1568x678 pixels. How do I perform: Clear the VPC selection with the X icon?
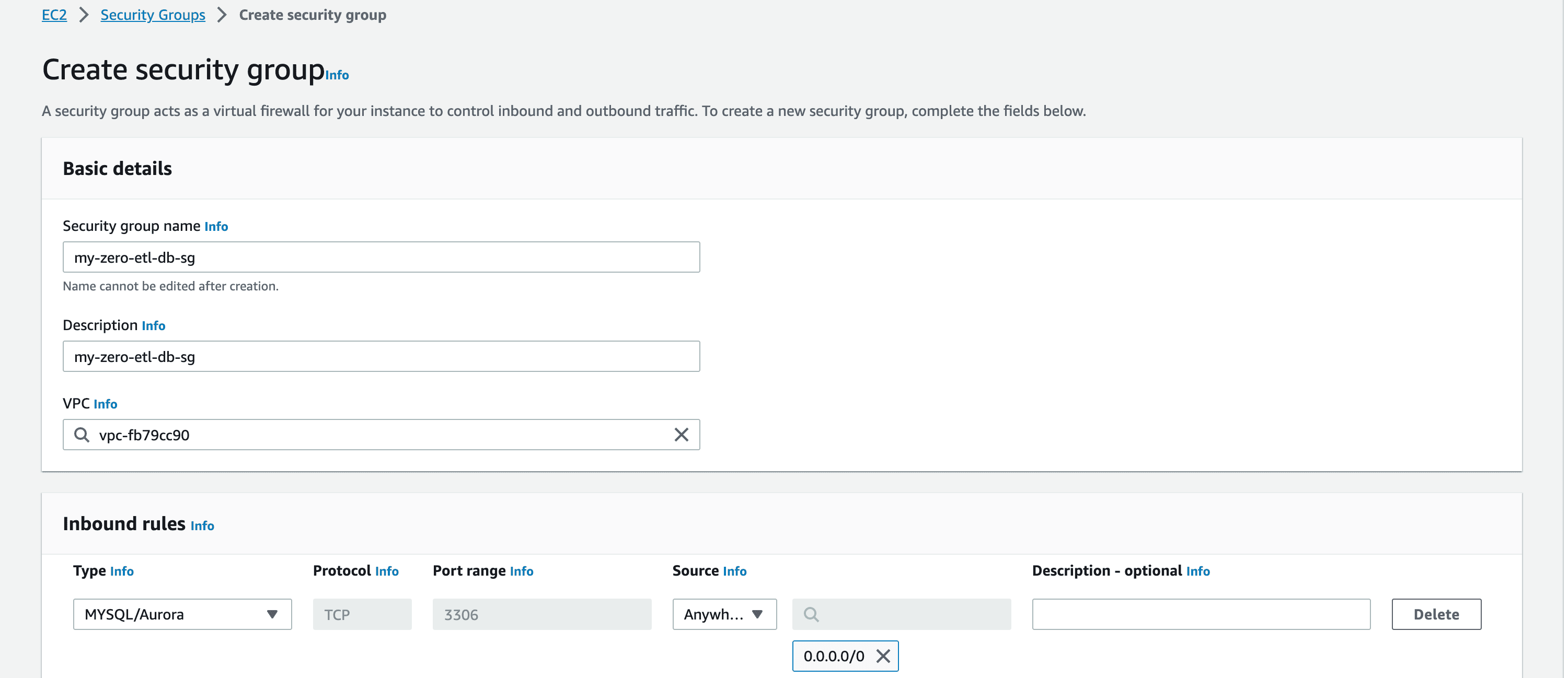coord(681,435)
